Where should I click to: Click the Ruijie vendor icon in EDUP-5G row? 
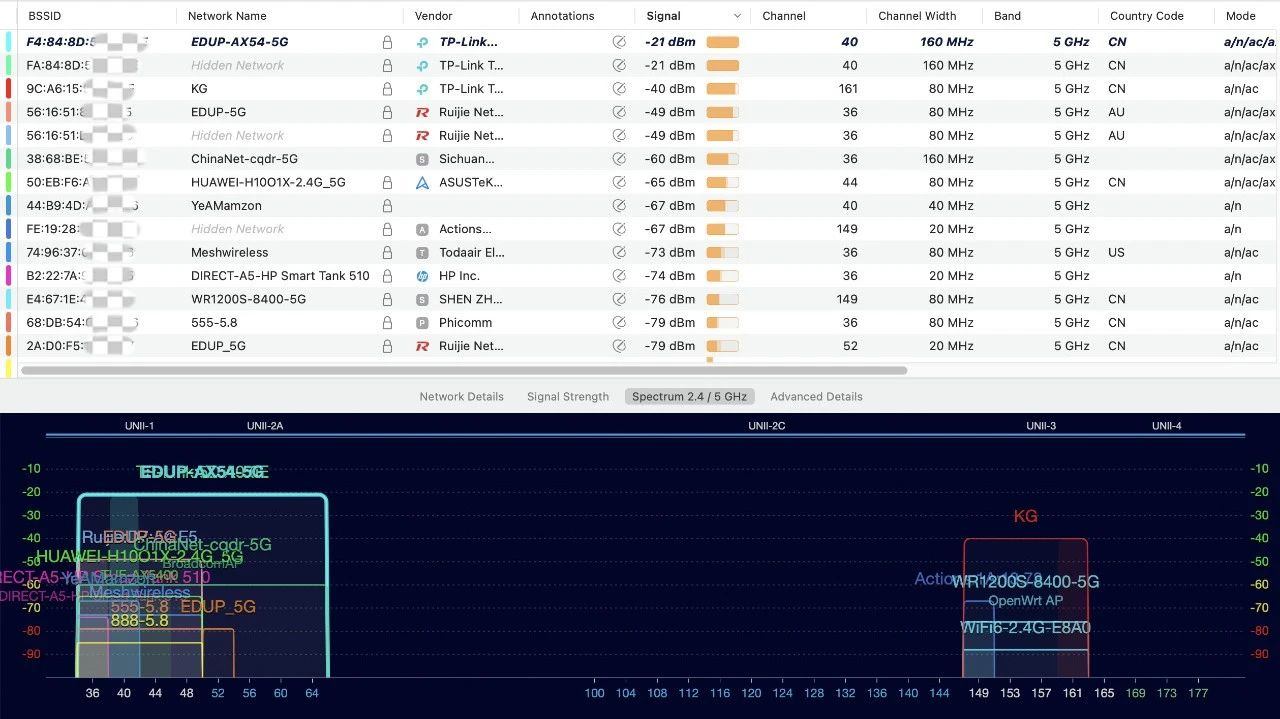point(422,113)
